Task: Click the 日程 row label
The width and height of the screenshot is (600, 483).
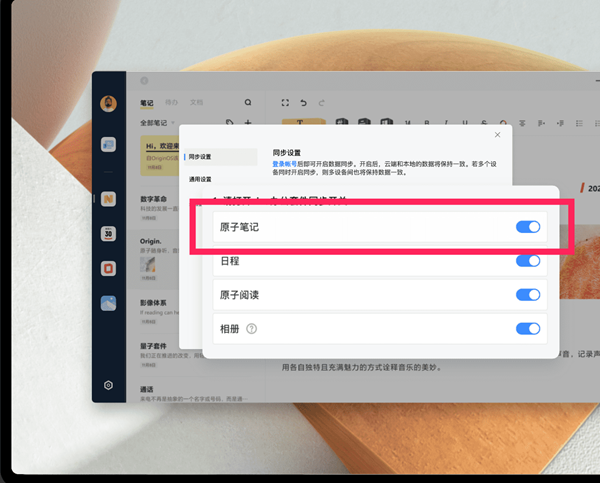Action: (230, 261)
